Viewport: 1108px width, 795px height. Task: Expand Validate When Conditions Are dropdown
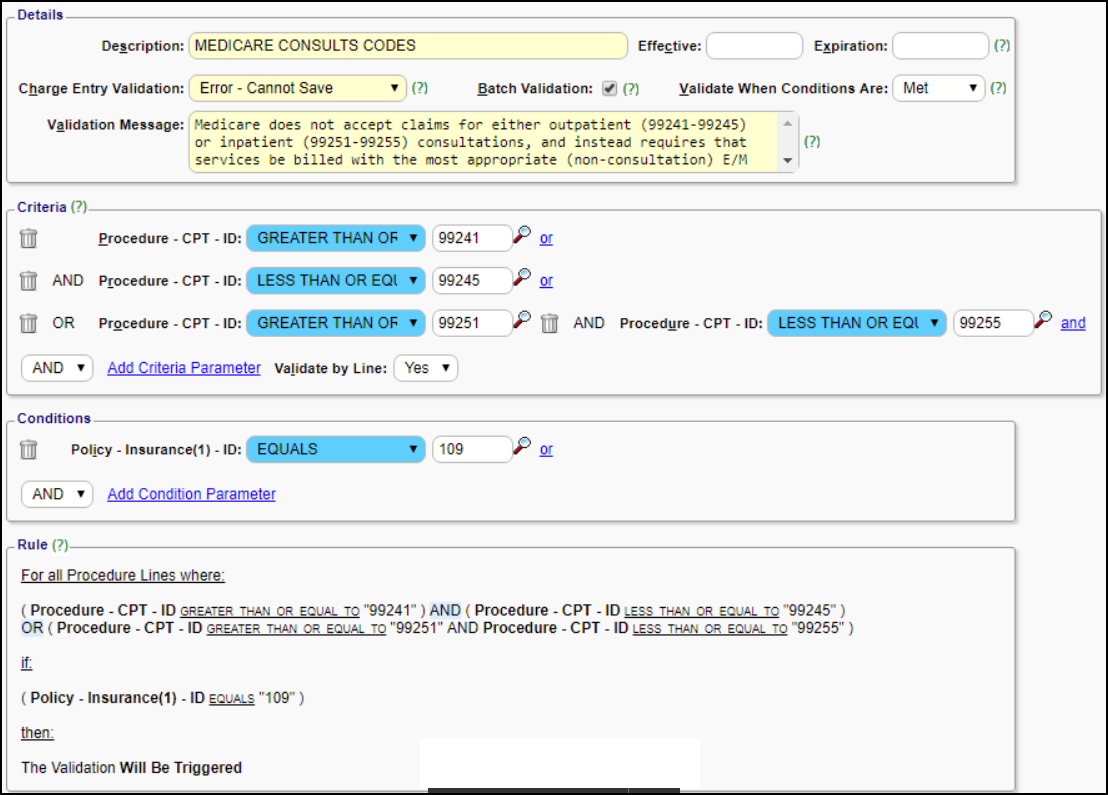point(938,88)
